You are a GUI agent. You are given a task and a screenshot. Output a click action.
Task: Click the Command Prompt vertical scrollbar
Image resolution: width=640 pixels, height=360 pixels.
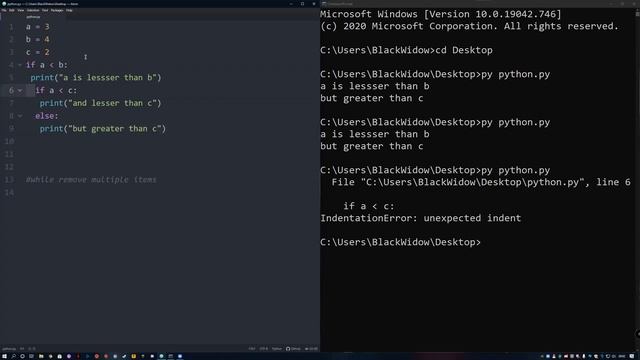click(637, 180)
